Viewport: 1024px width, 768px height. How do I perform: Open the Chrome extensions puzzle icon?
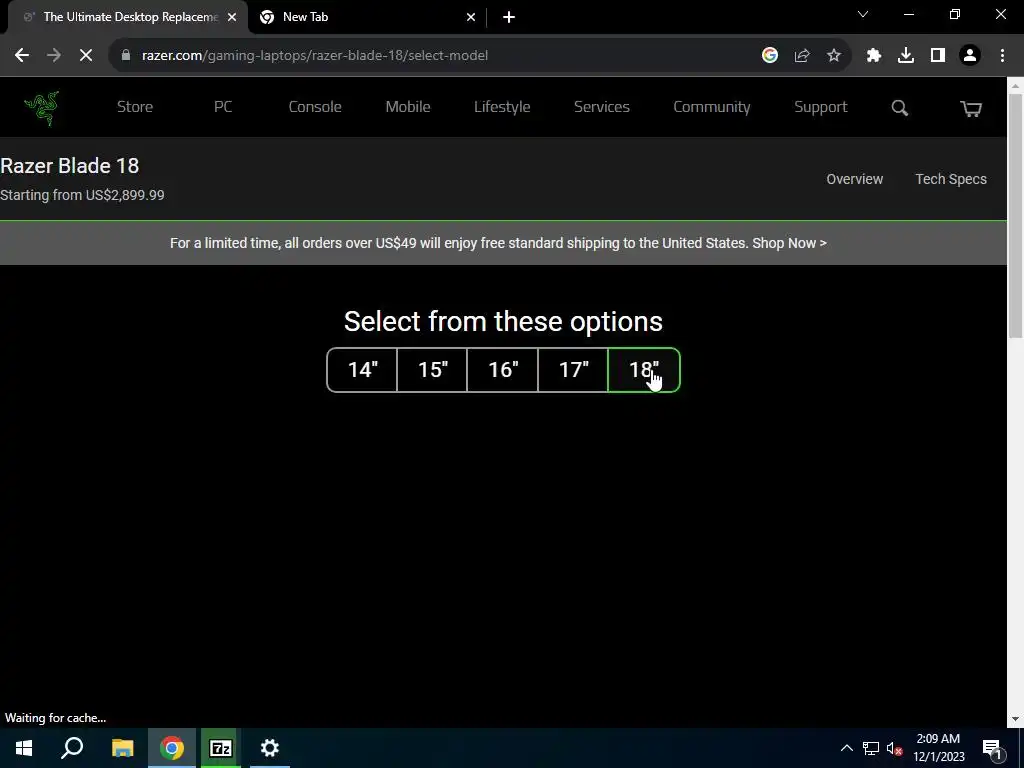pyautogui.click(x=874, y=56)
